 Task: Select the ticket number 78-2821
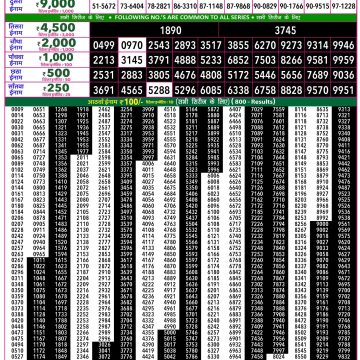tap(159, 6)
